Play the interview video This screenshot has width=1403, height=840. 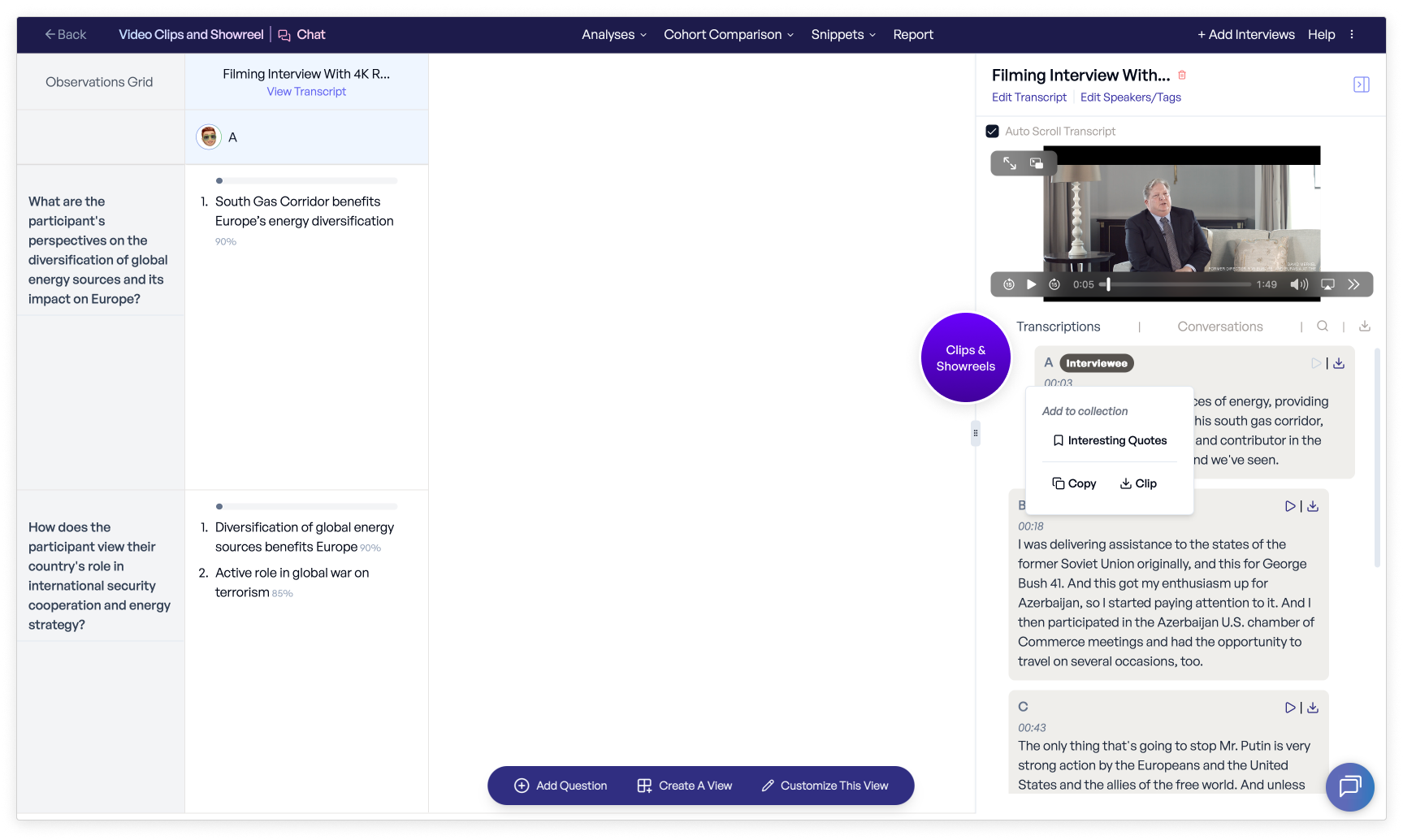(1031, 284)
